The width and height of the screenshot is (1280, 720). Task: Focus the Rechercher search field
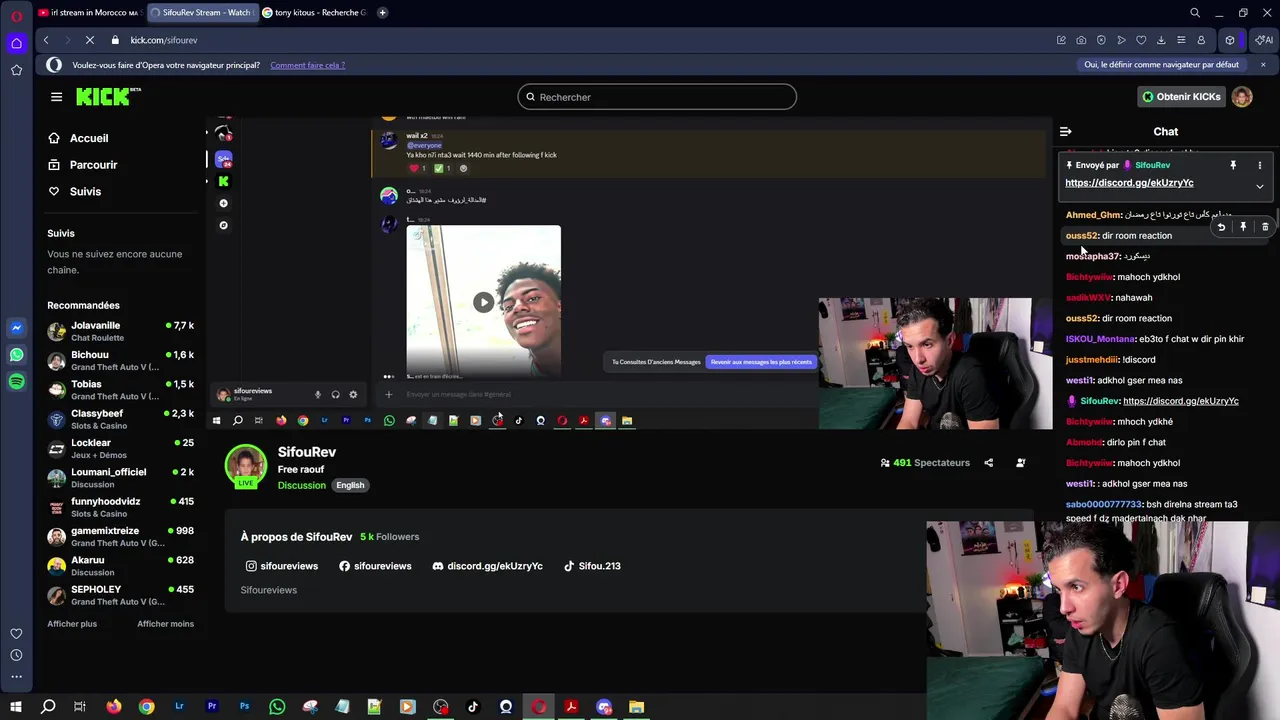click(657, 97)
